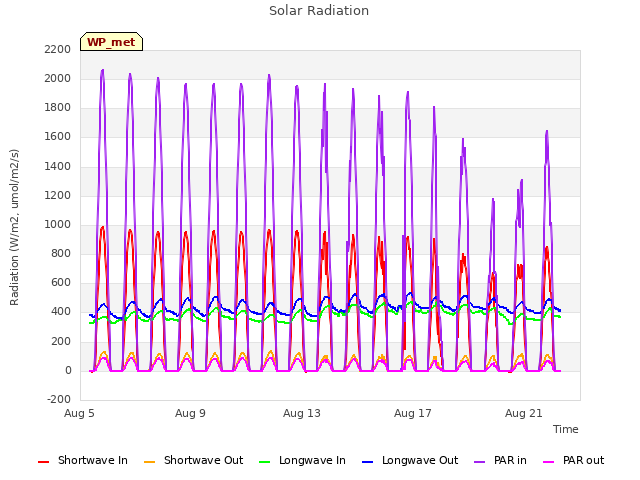640x480 pixels.
Task: Click the 2200 y-axis tick label
Action: 58,49
